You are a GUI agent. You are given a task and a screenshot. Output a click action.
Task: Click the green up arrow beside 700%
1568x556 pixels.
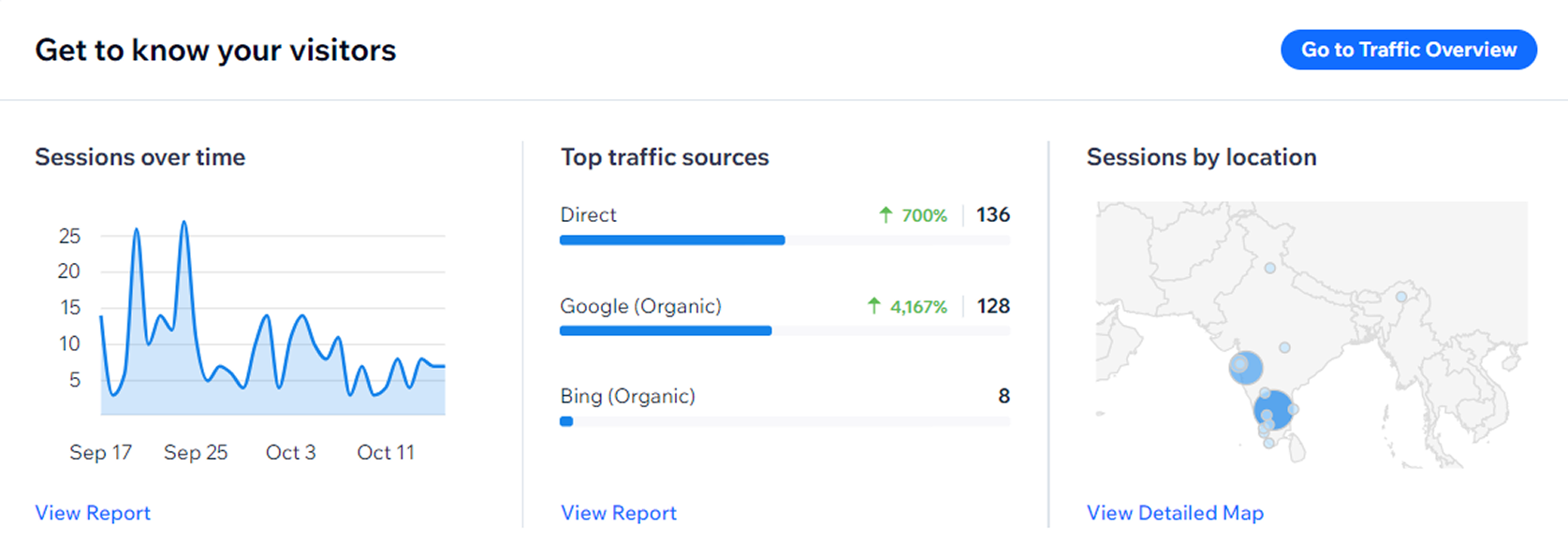coord(886,215)
